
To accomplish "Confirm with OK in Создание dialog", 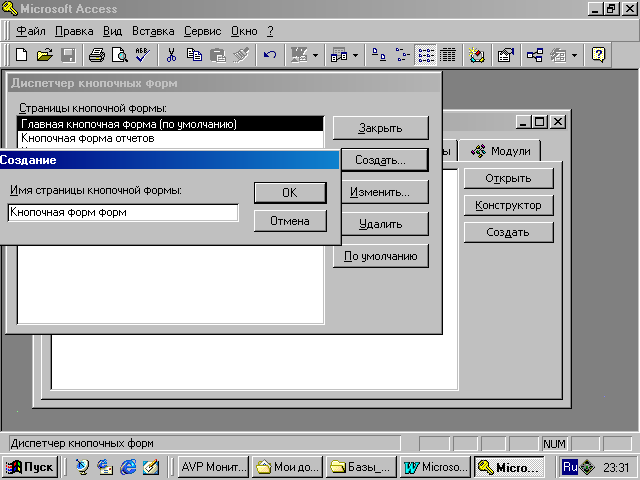I will (x=290, y=193).
